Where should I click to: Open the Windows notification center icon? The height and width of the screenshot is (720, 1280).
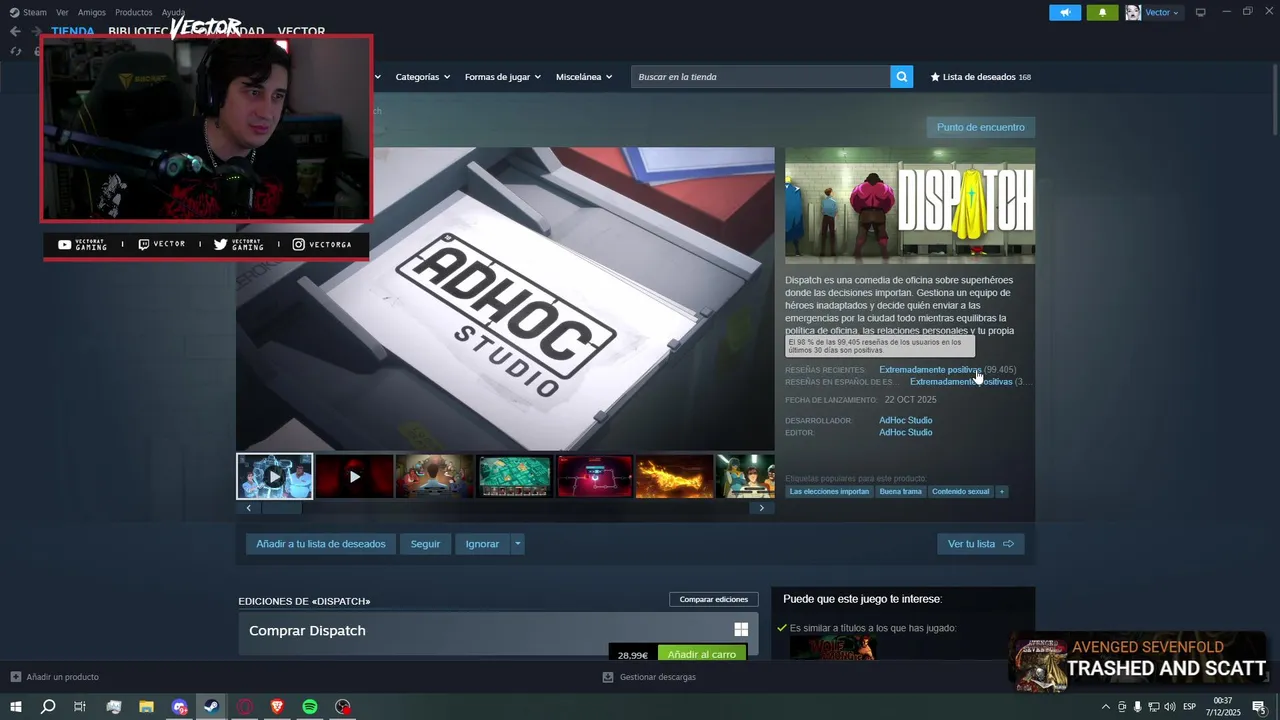coord(1260,707)
